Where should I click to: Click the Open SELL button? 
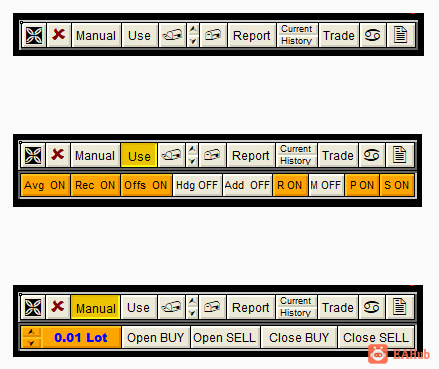pyautogui.click(x=225, y=337)
